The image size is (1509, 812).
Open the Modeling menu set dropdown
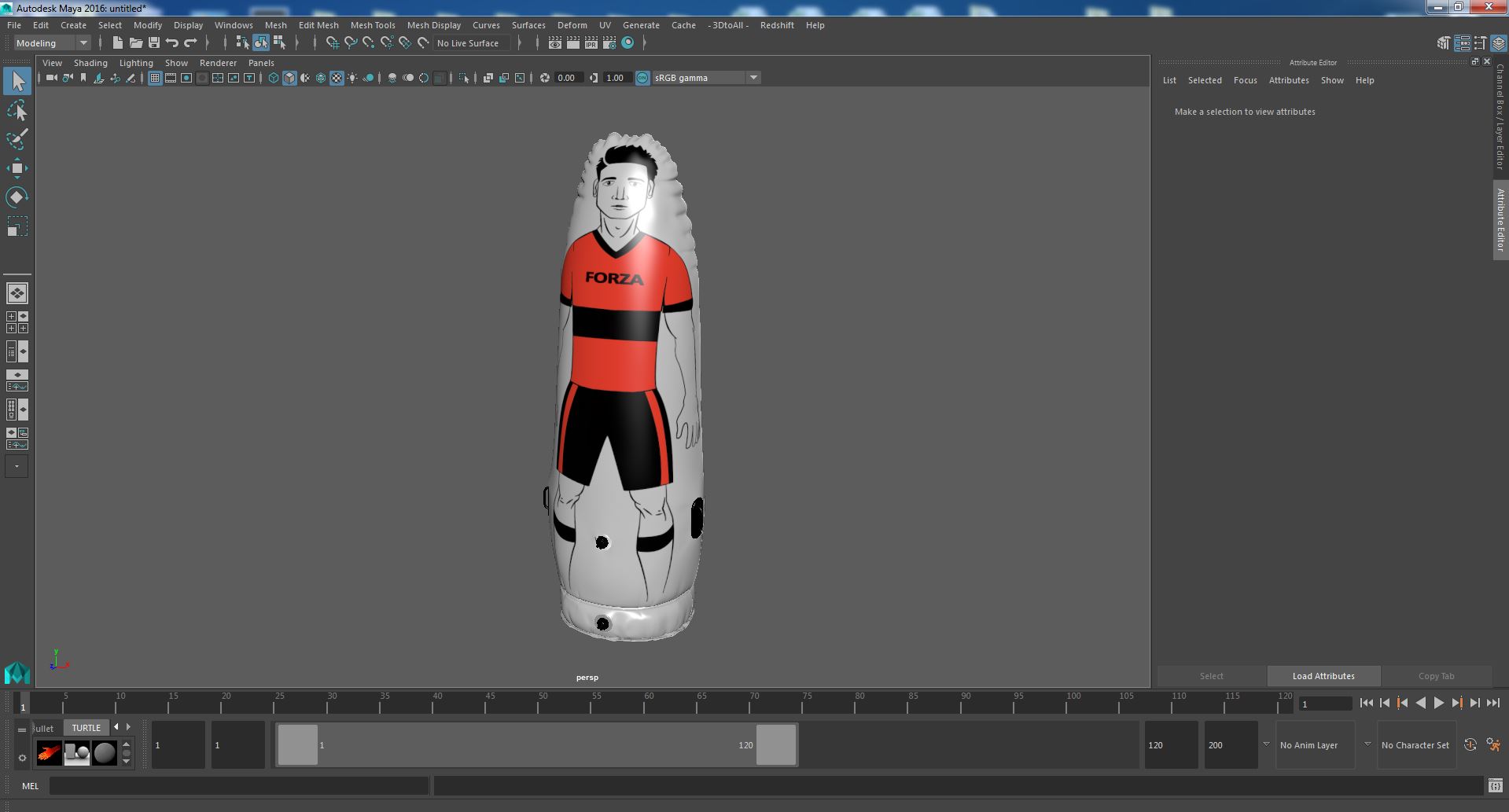(83, 43)
